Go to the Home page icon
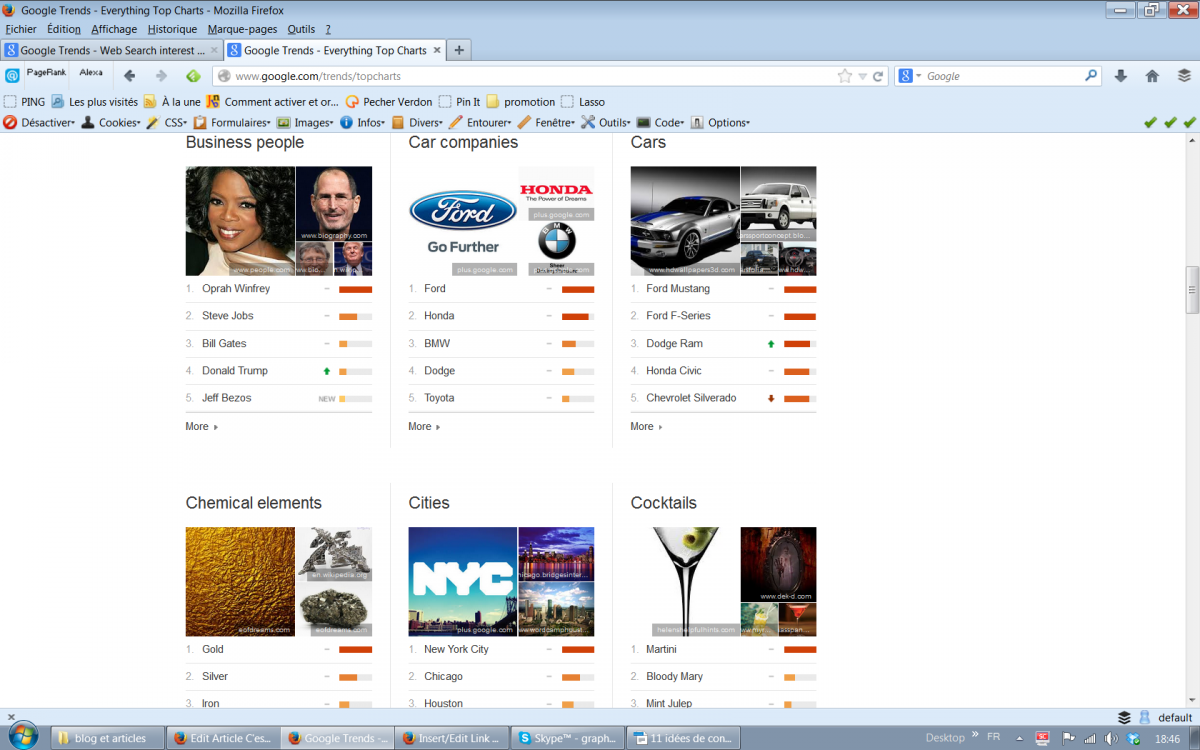Image resolution: width=1200 pixels, height=750 pixels. [x=1152, y=76]
